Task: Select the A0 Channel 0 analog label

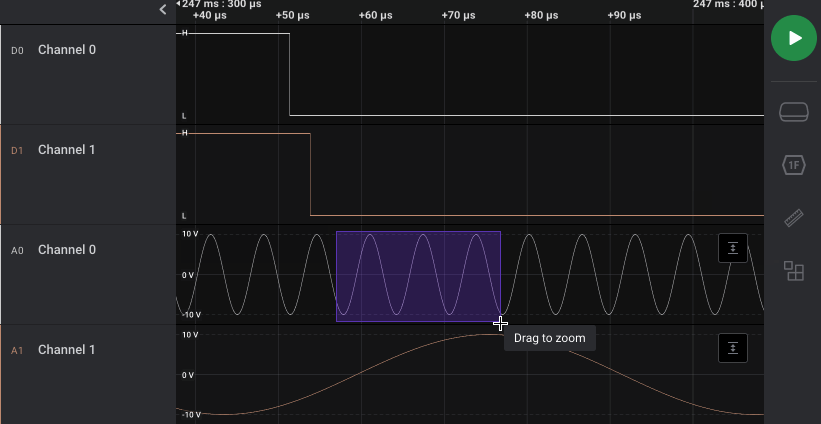Action: coord(67,250)
